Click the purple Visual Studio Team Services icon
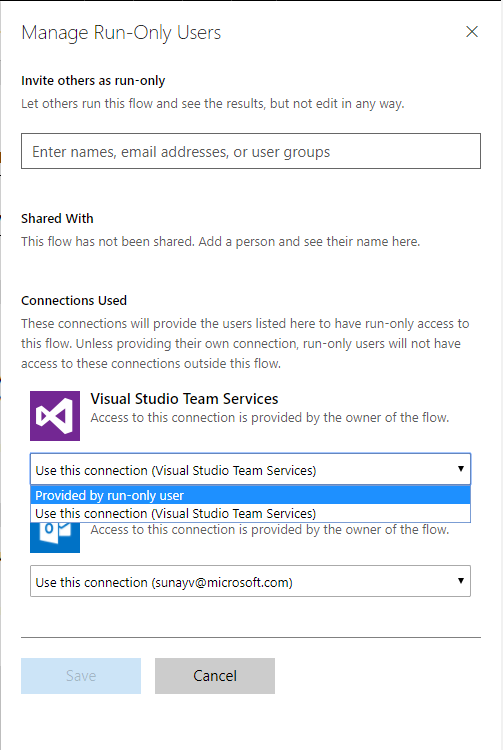503x750 pixels. pyautogui.click(x=55, y=416)
